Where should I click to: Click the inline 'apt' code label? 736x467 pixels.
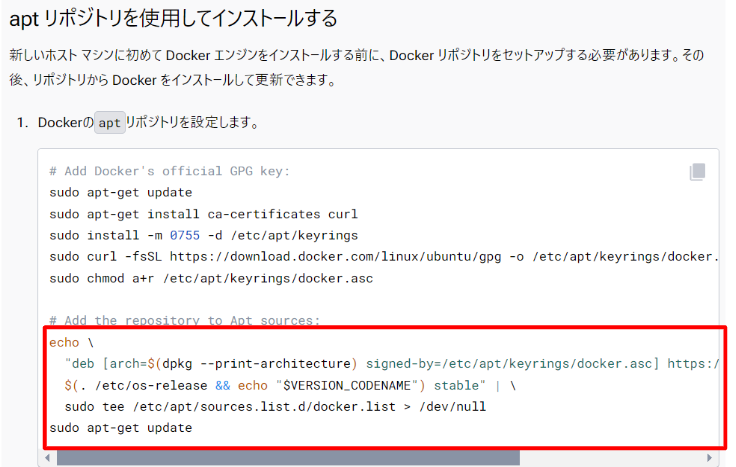pos(110,123)
